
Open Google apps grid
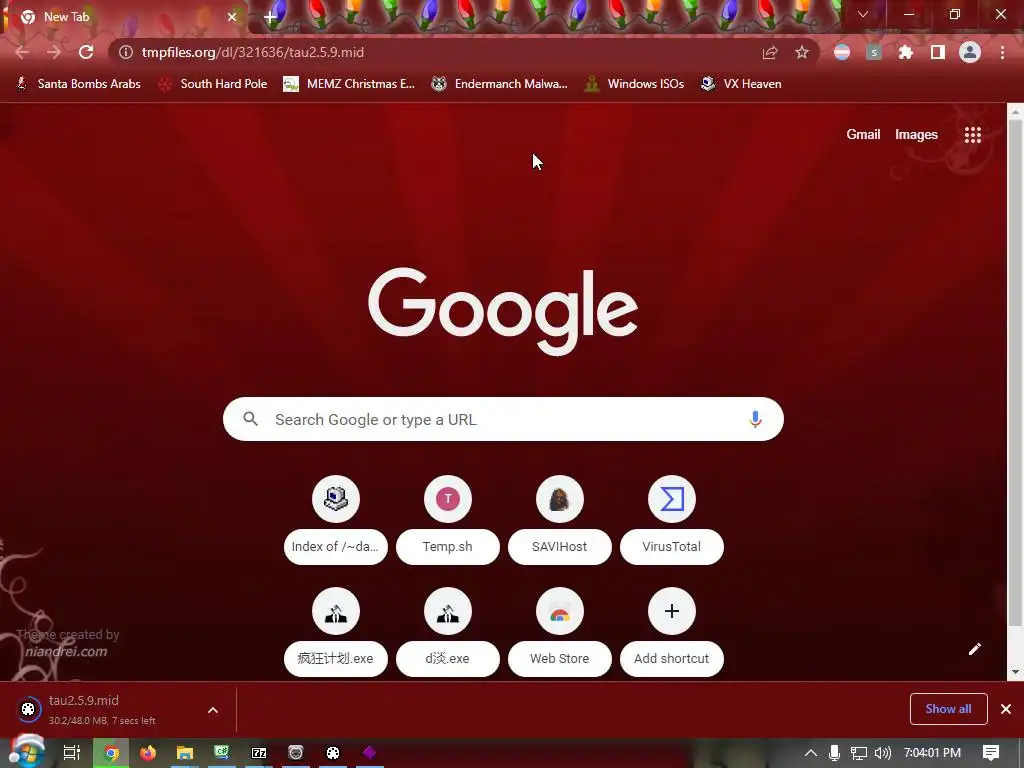pyautogui.click(x=972, y=135)
